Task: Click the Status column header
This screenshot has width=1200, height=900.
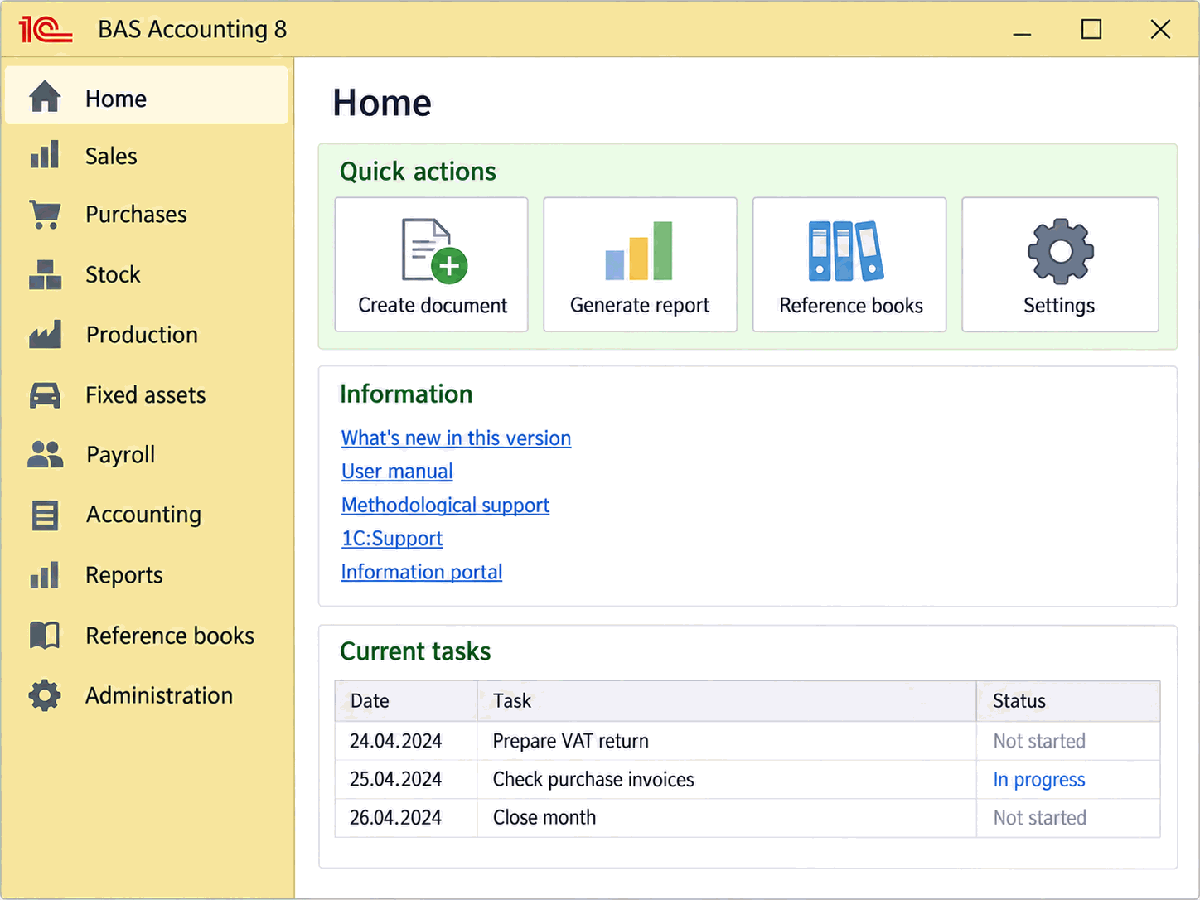Action: (x=1068, y=701)
